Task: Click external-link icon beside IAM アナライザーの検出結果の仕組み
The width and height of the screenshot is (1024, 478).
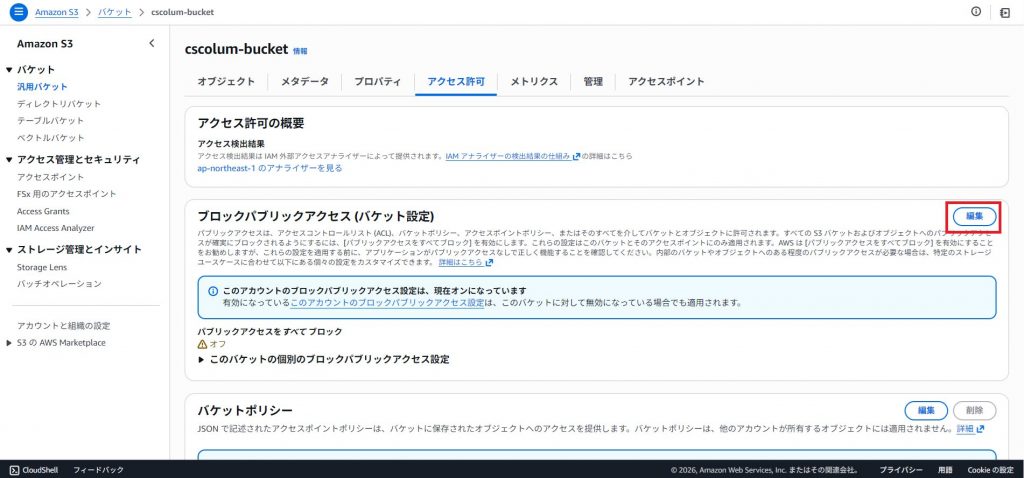Action: tap(576, 156)
